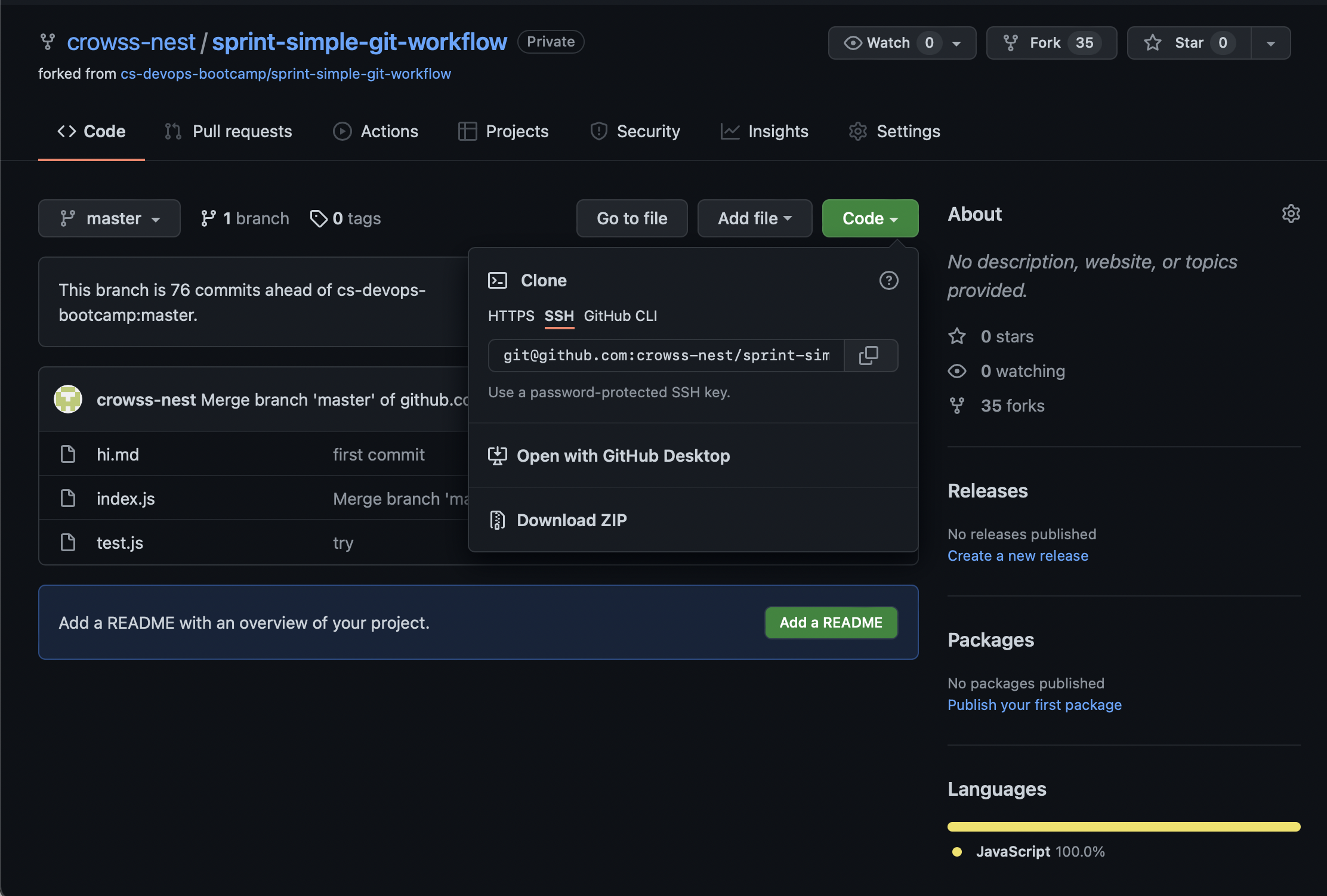This screenshot has width=1327, height=896.
Task: Click the fork icon beside 35 forks
Action: click(x=957, y=406)
